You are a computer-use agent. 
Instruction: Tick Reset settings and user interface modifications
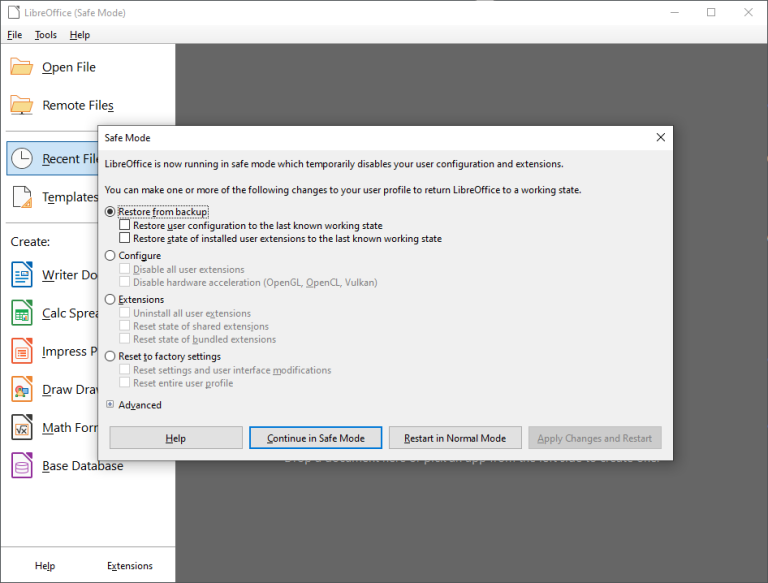125,369
